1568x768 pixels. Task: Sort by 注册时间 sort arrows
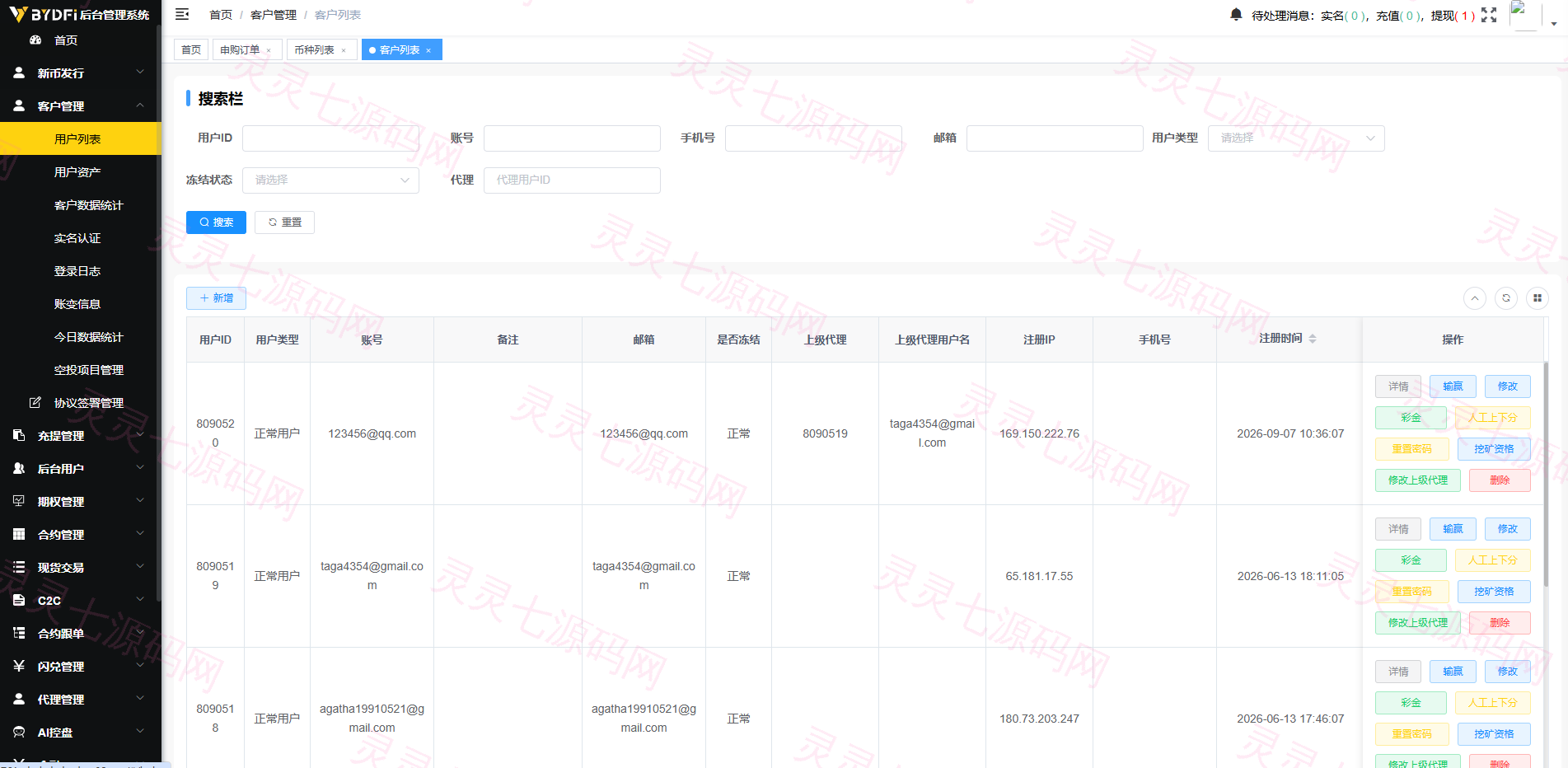click(x=1313, y=339)
